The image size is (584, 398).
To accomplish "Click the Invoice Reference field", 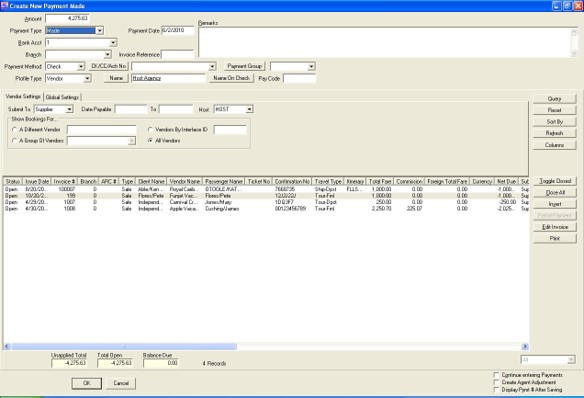I will click(x=177, y=55).
